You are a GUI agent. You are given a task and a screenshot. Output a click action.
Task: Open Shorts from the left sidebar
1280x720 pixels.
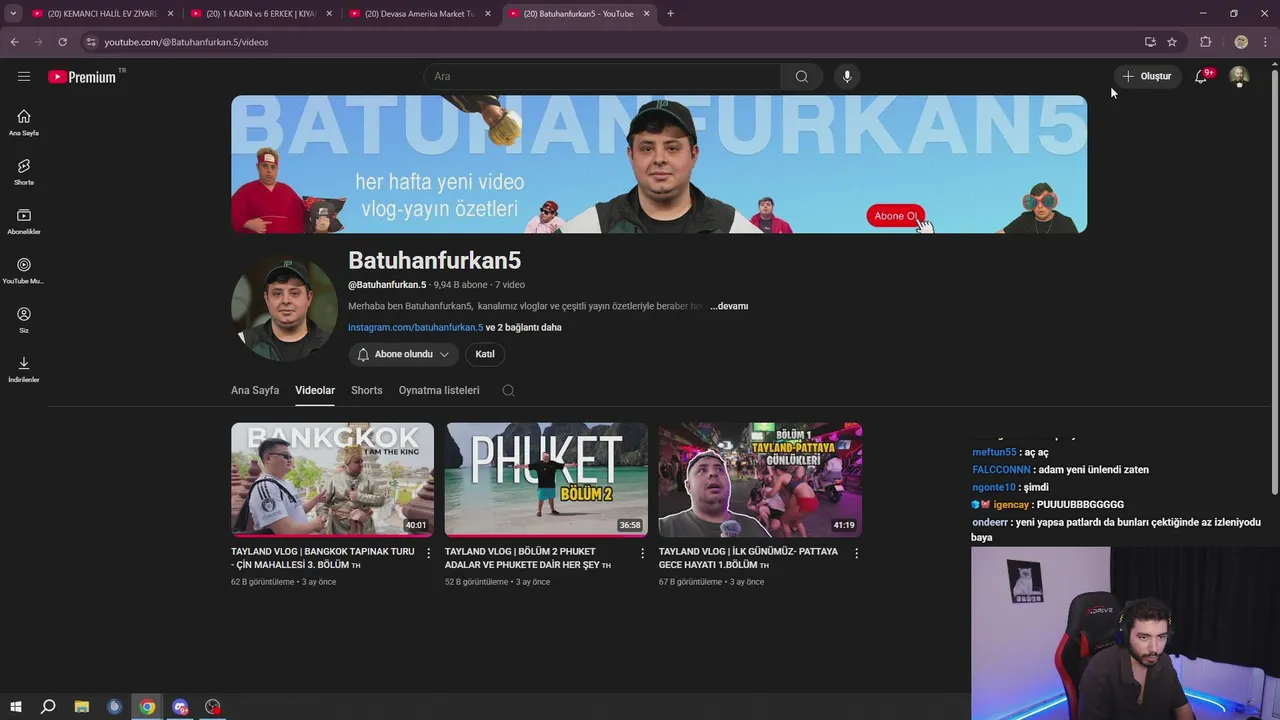(x=24, y=172)
